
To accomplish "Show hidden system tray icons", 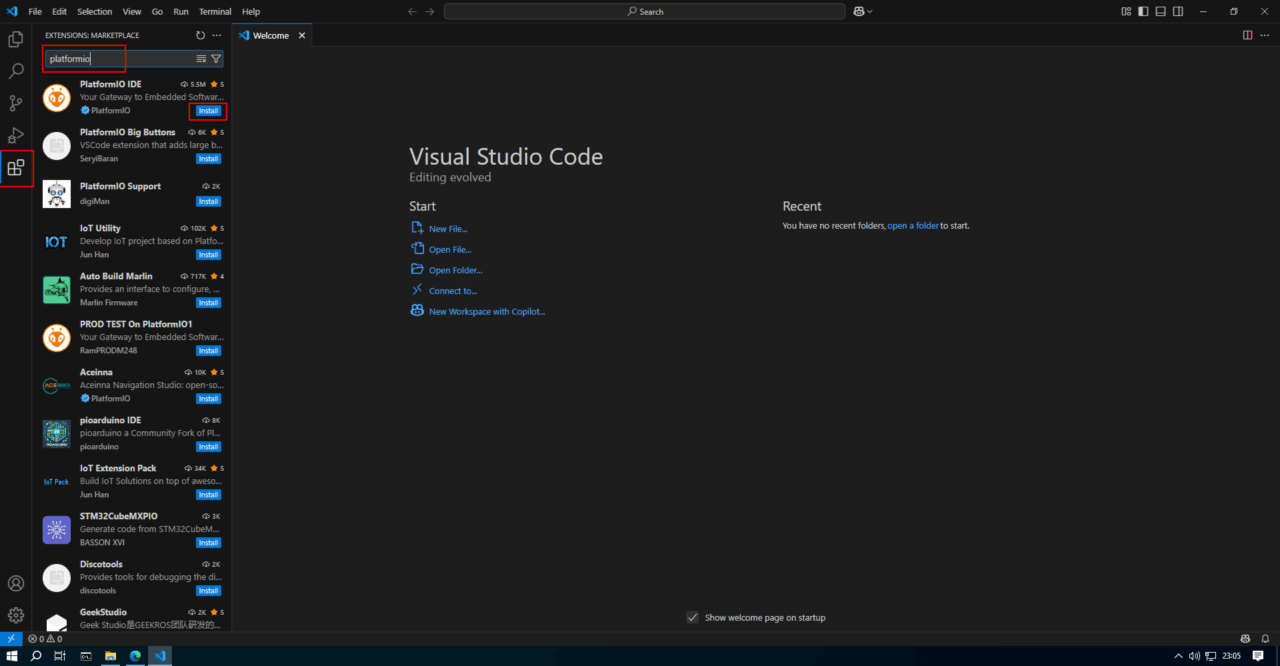I will (x=1178, y=656).
